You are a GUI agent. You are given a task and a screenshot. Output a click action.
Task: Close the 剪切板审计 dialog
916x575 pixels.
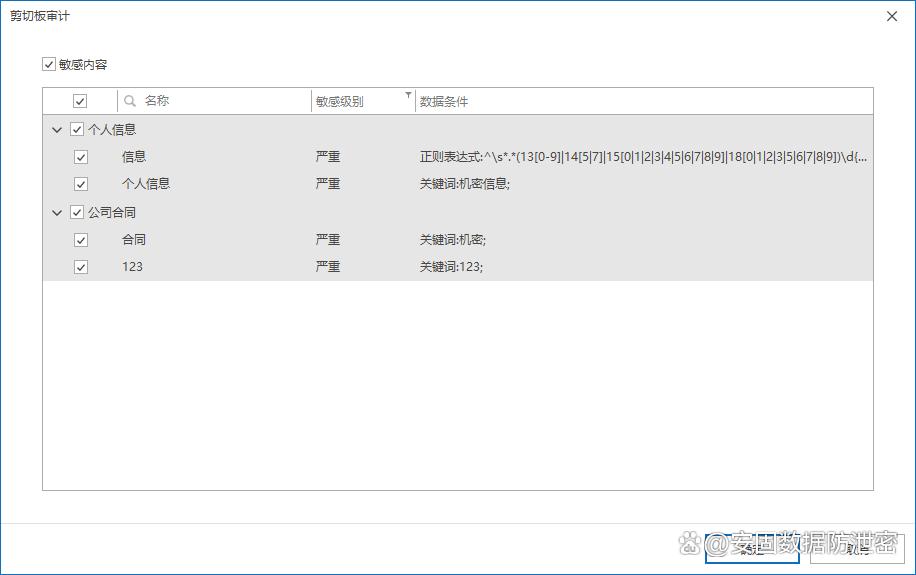point(892,16)
